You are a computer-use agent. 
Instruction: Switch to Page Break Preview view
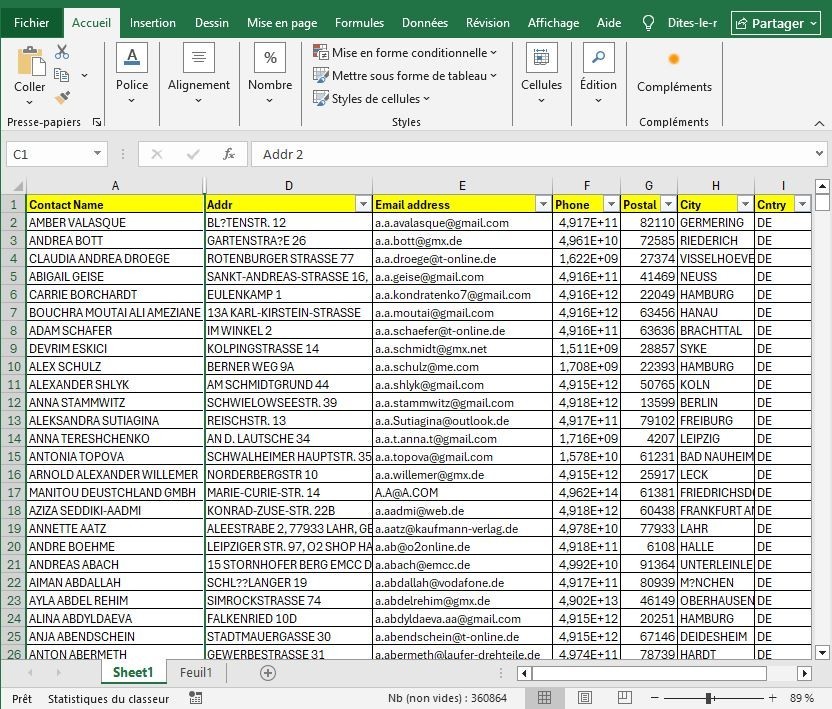point(625,697)
